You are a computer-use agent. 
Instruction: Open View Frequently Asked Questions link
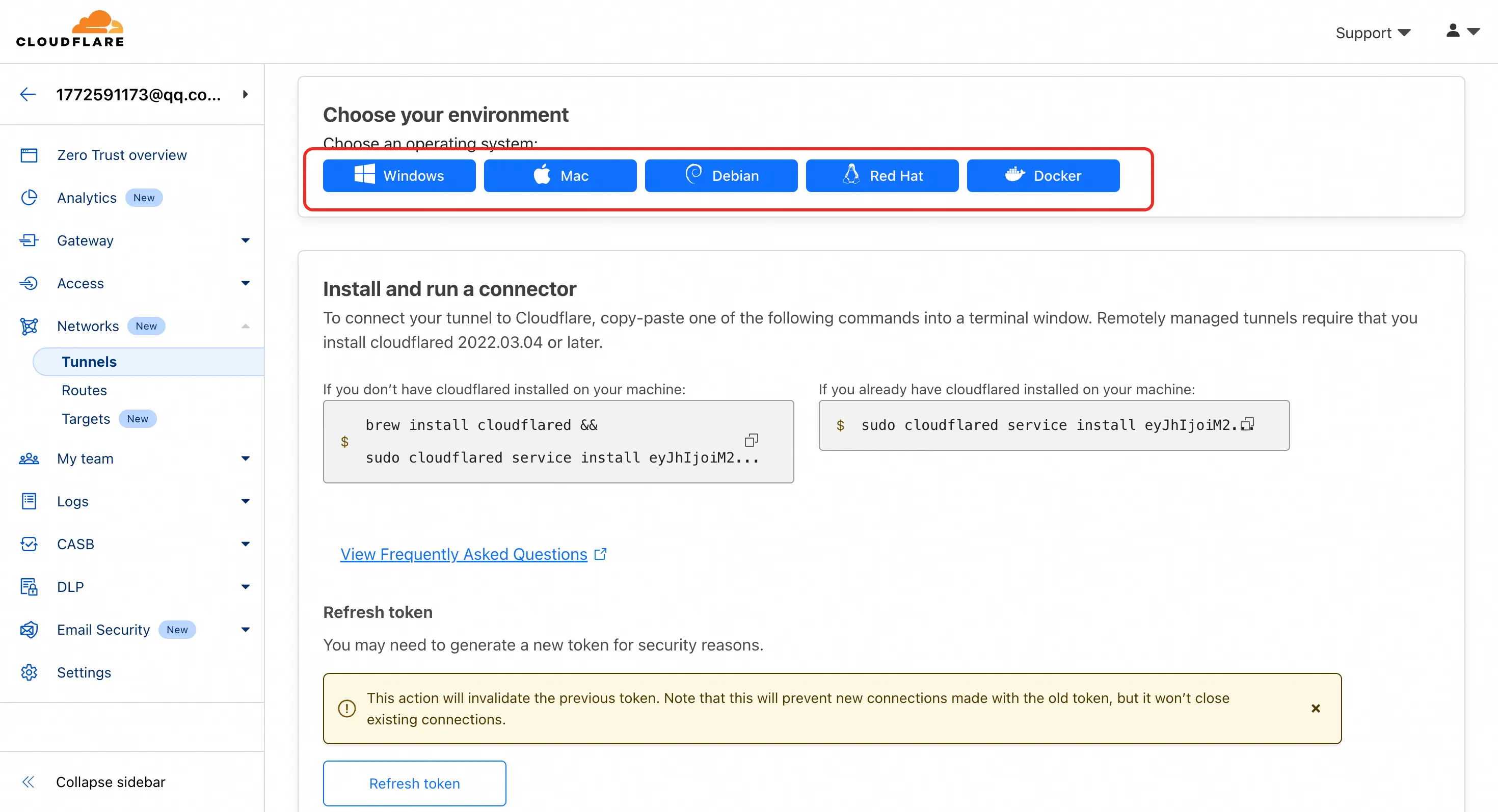pos(464,555)
